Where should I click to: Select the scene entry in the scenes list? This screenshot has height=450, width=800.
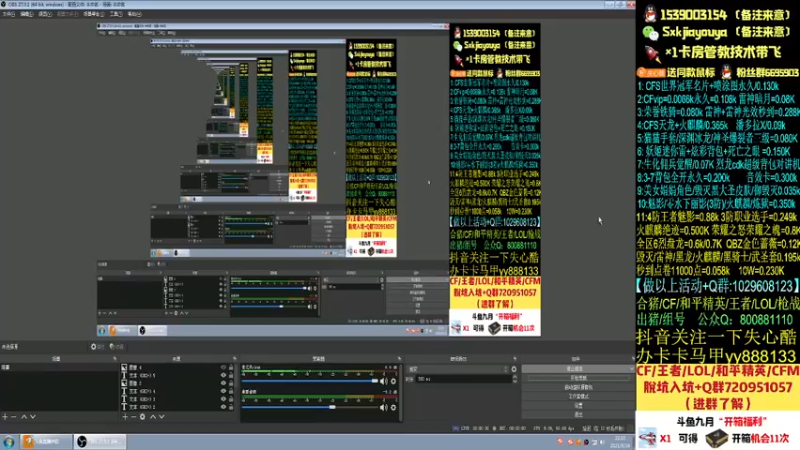pos(59,367)
